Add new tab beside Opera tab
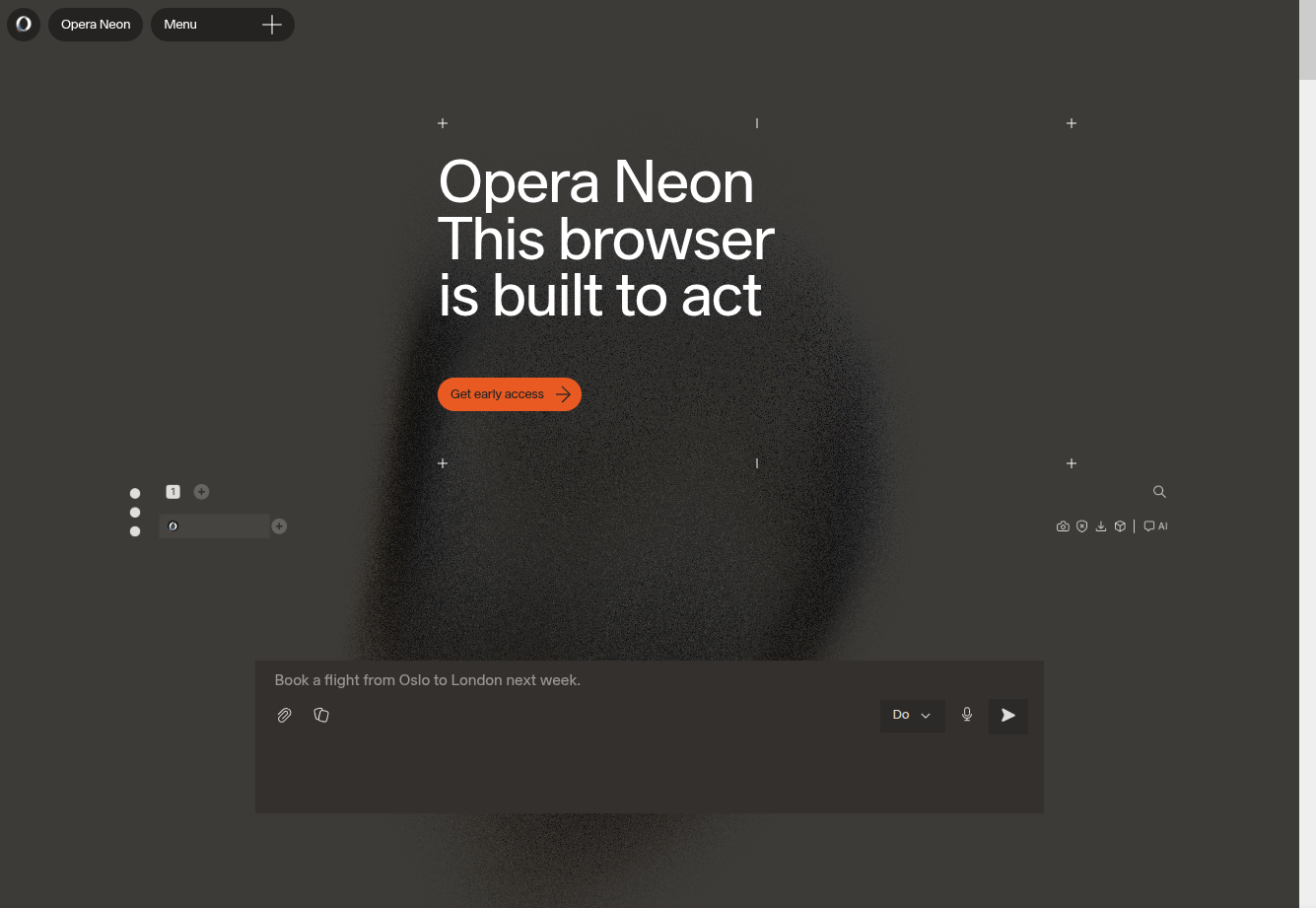The image size is (1316, 908). point(279,526)
